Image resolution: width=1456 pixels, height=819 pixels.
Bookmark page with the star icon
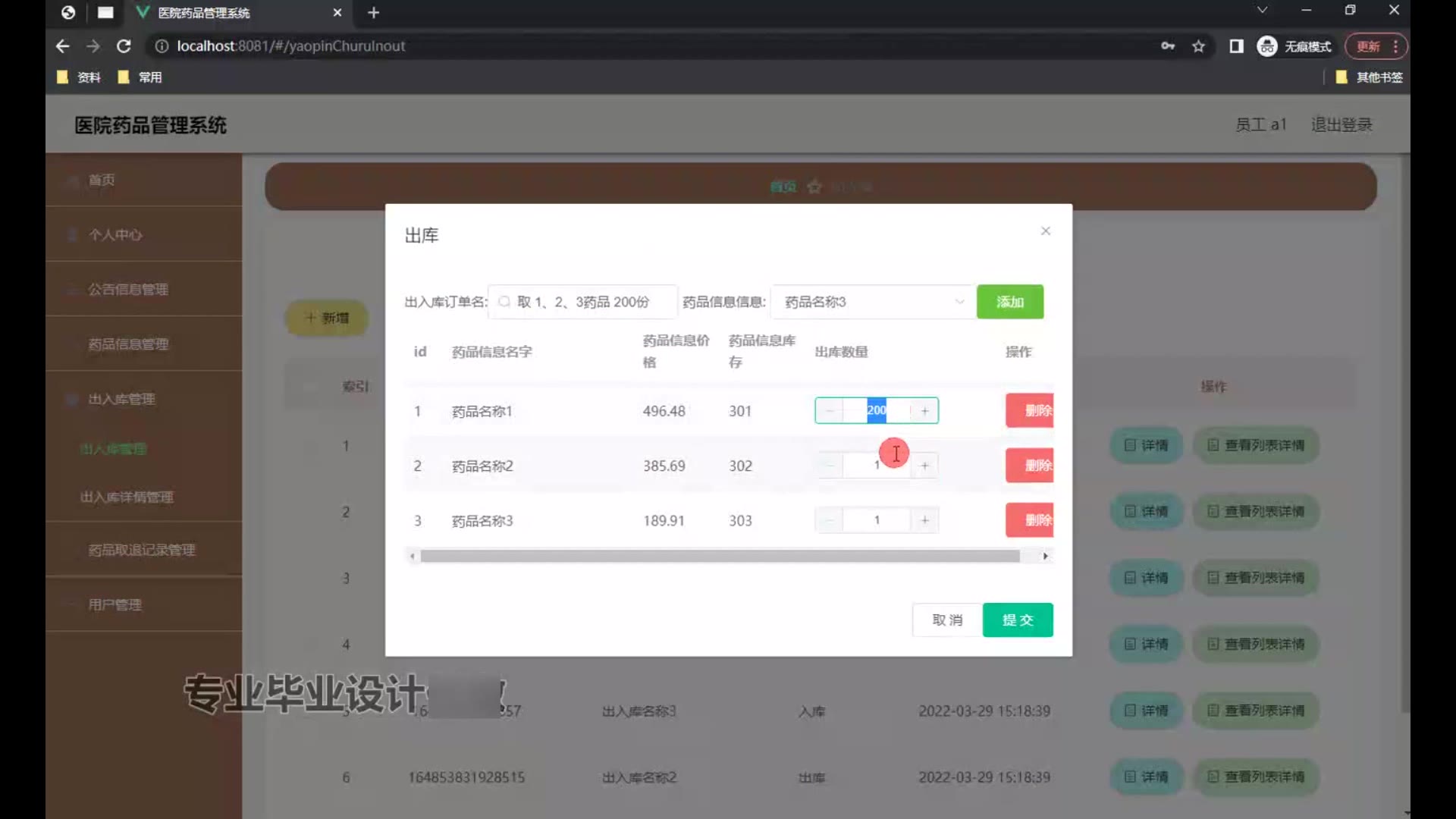point(1198,46)
